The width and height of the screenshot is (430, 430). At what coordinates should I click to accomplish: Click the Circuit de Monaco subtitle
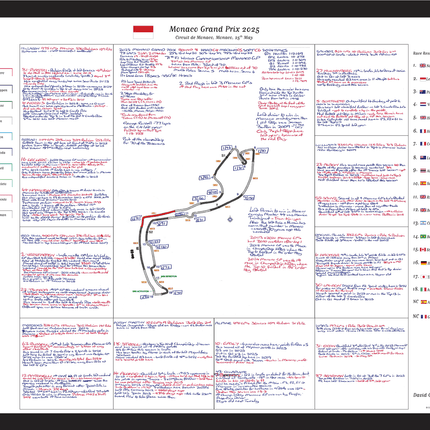[214, 38]
